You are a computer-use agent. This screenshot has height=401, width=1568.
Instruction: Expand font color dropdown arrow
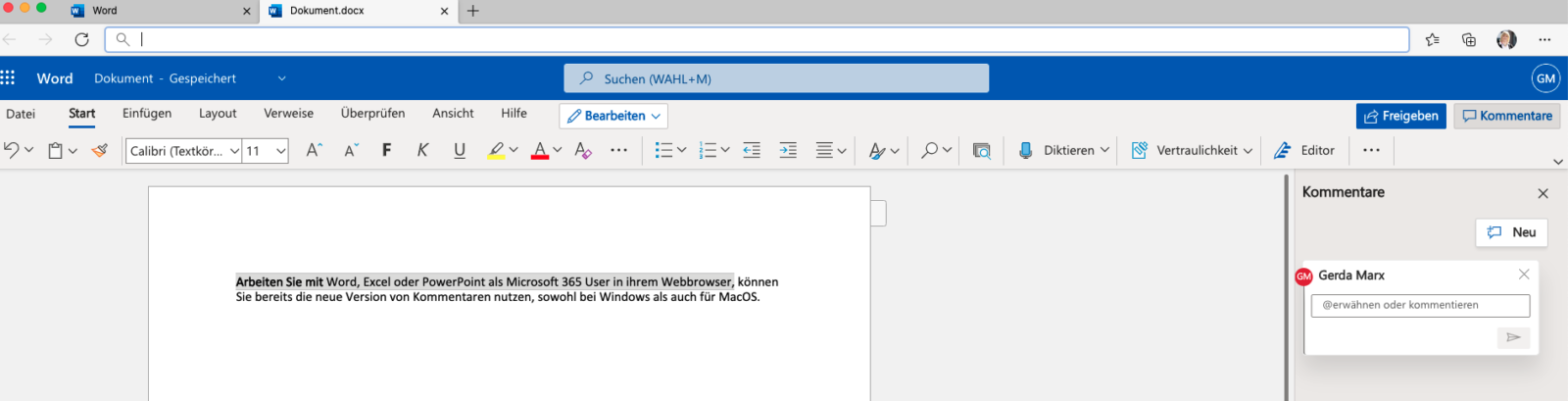tap(557, 150)
